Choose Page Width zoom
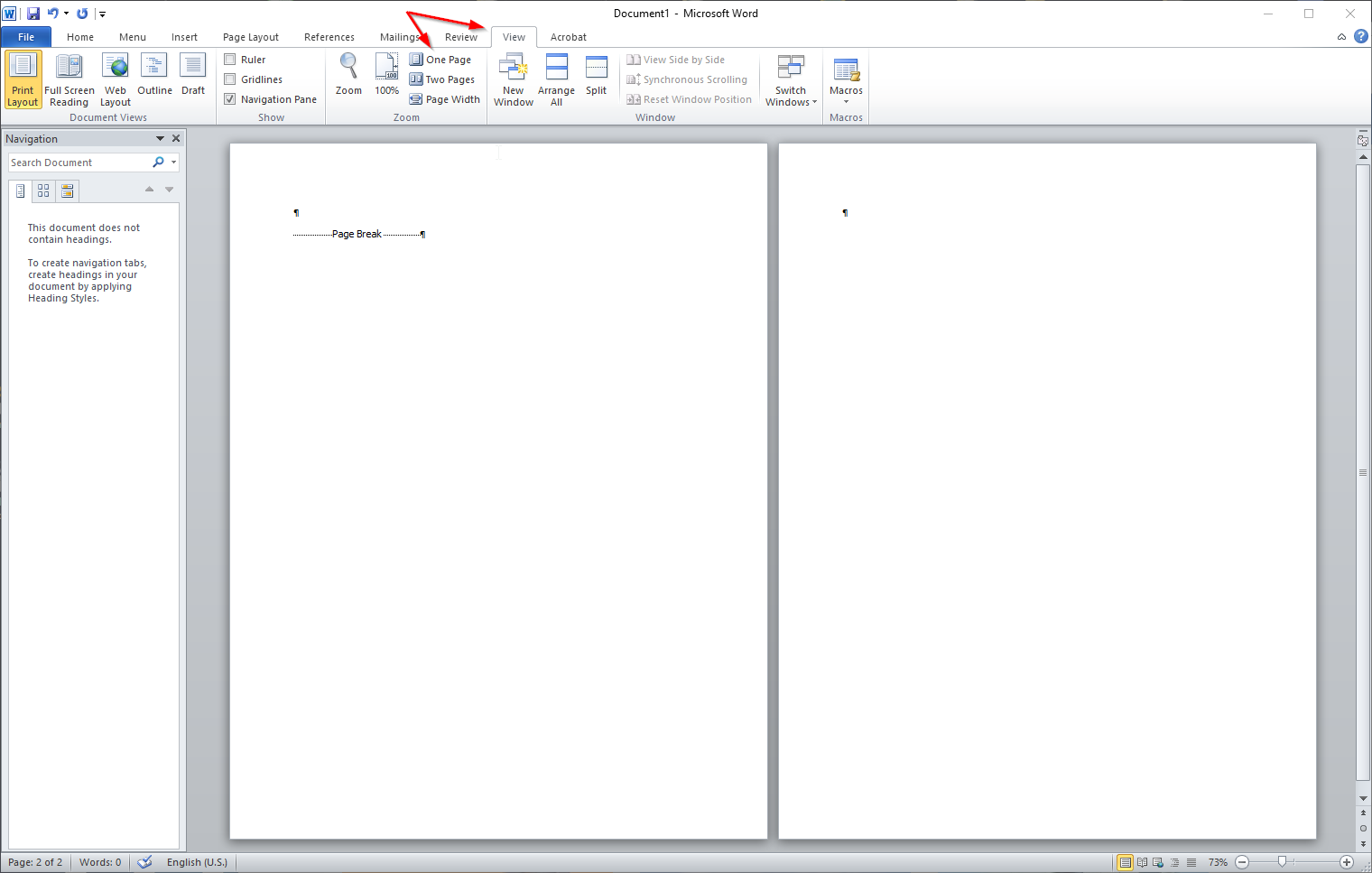 [445, 99]
